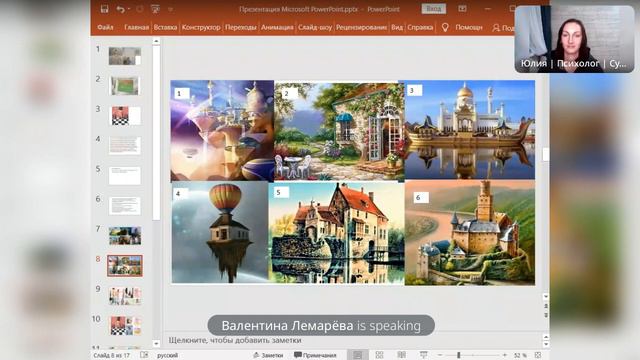This screenshot has width=640, height=360.
Task: Click the Вход sign-in button
Action: [433, 9]
